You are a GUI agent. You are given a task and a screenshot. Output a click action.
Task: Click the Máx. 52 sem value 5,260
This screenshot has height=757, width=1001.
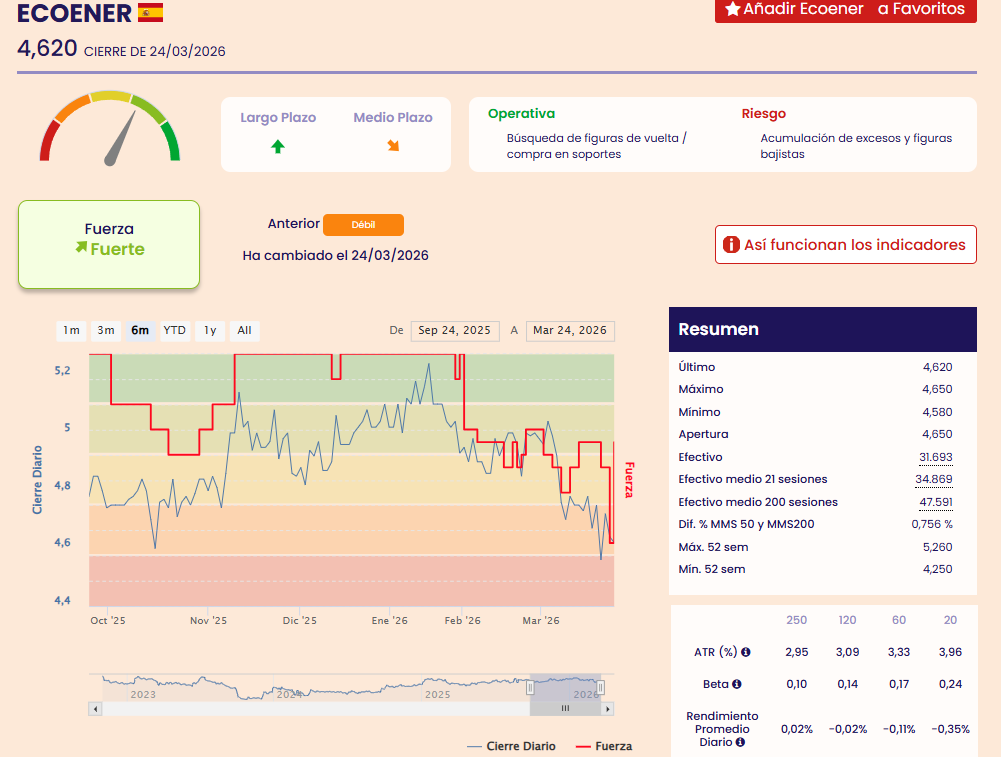coord(938,547)
